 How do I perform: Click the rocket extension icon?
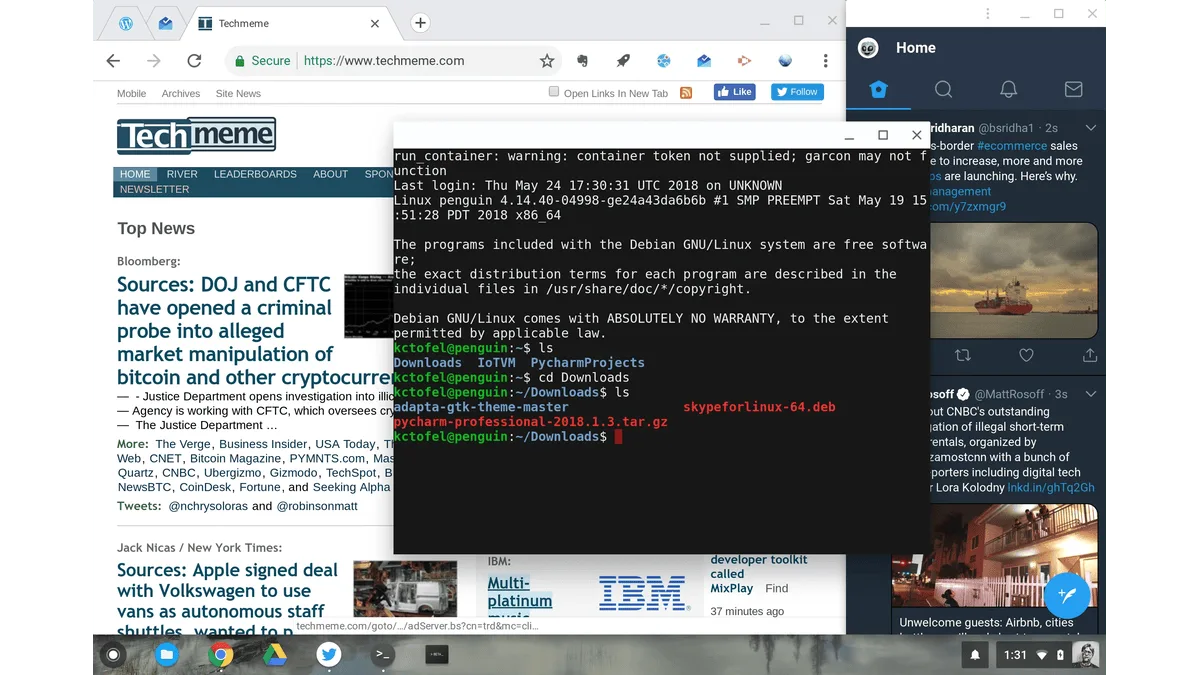(623, 61)
